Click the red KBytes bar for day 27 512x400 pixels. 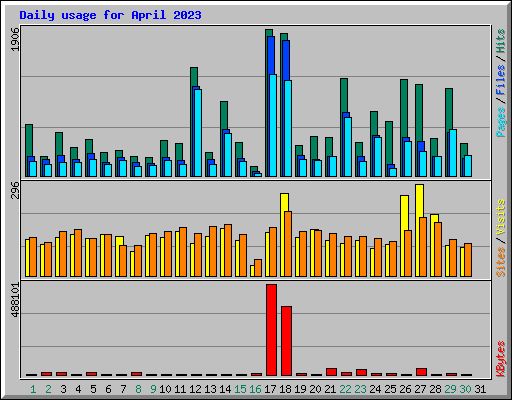coord(421,372)
